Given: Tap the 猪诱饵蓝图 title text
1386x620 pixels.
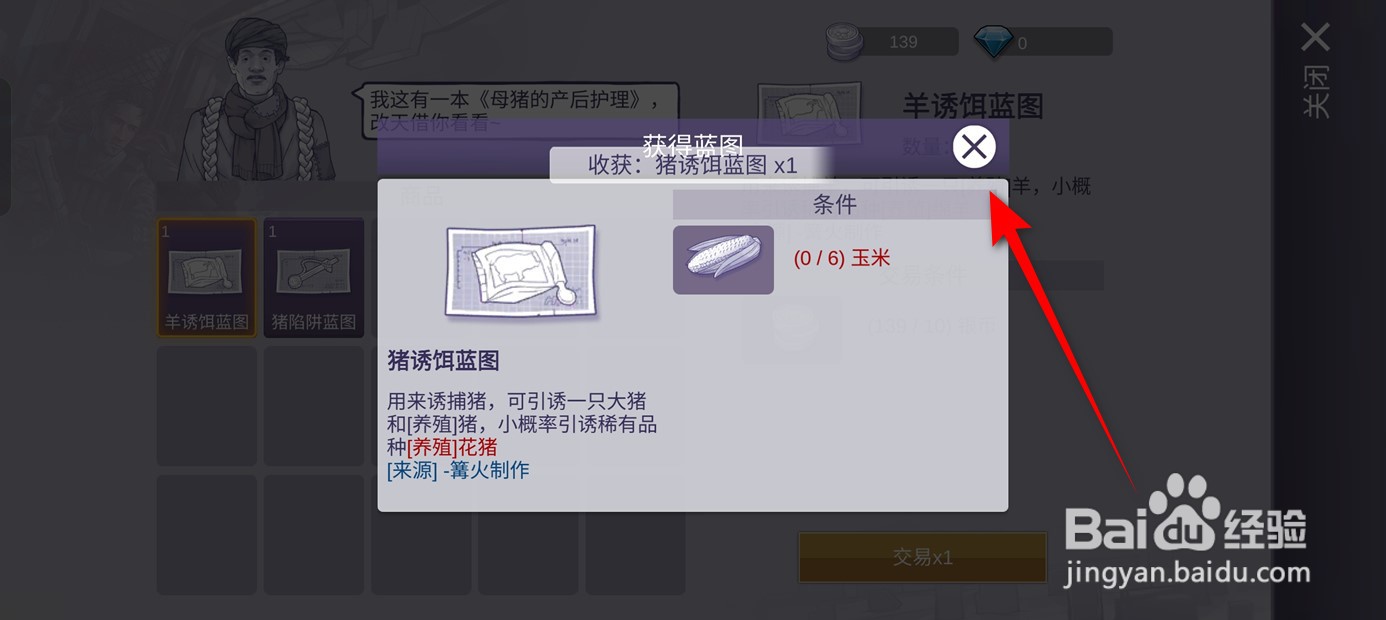Looking at the screenshot, I should point(443,361).
